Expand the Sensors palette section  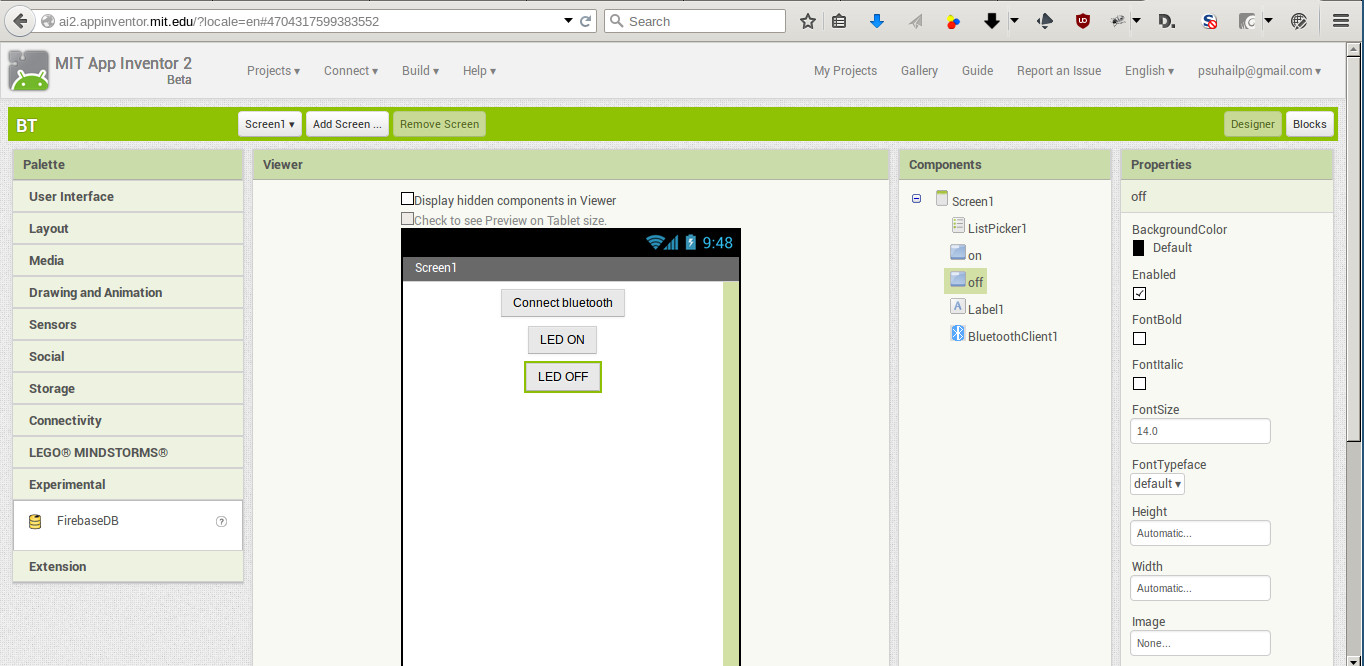pyautogui.click(x=128, y=324)
